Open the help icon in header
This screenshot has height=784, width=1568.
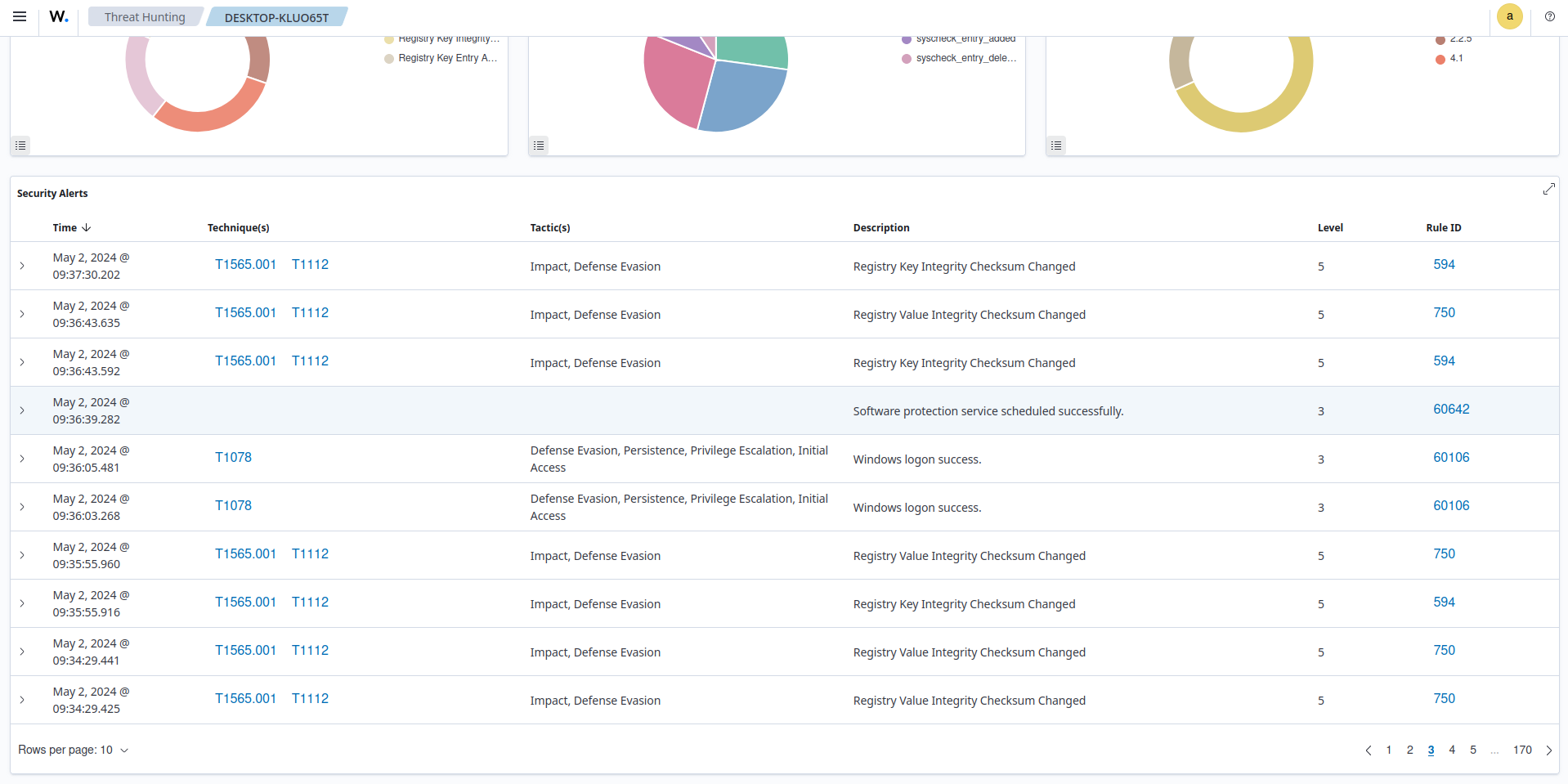[1549, 16]
